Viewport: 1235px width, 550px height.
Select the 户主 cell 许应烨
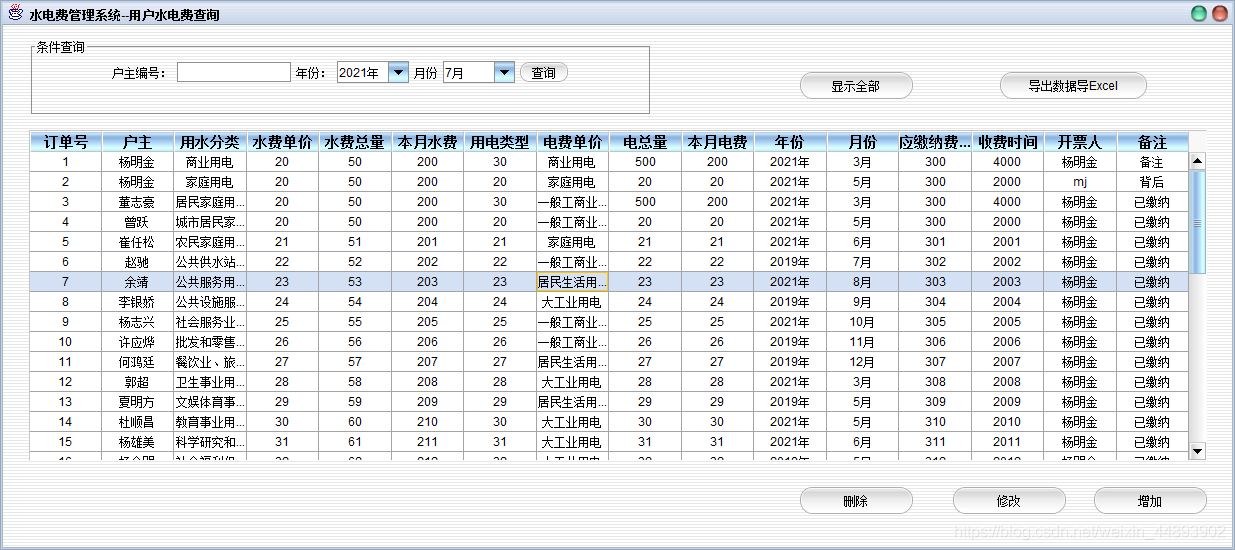coord(138,342)
